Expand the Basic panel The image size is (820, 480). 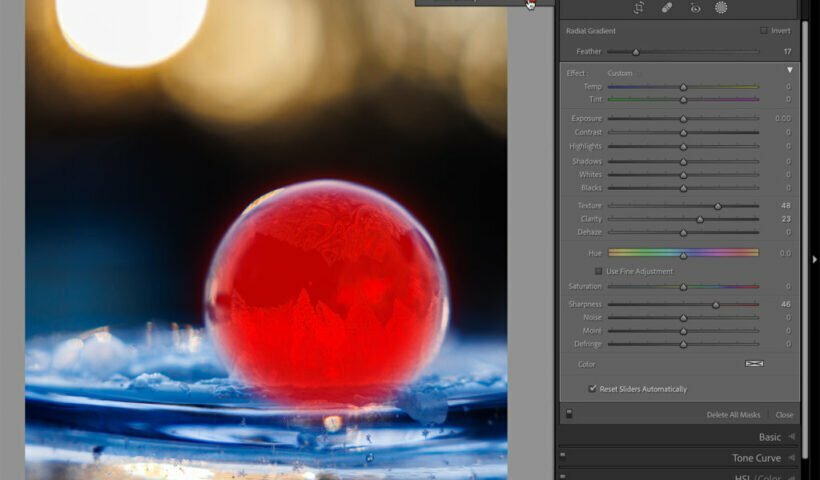pos(769,437)
